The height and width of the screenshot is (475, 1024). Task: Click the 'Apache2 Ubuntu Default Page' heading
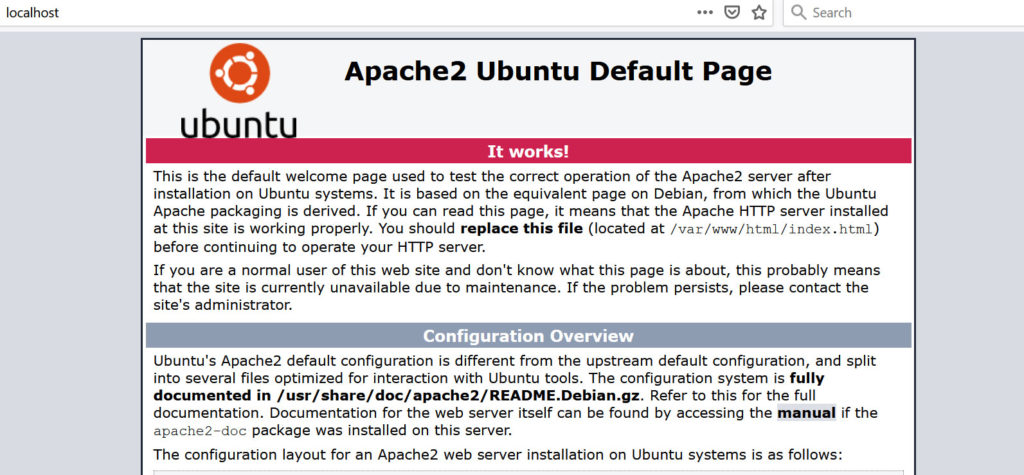click(x=558, y=71)
